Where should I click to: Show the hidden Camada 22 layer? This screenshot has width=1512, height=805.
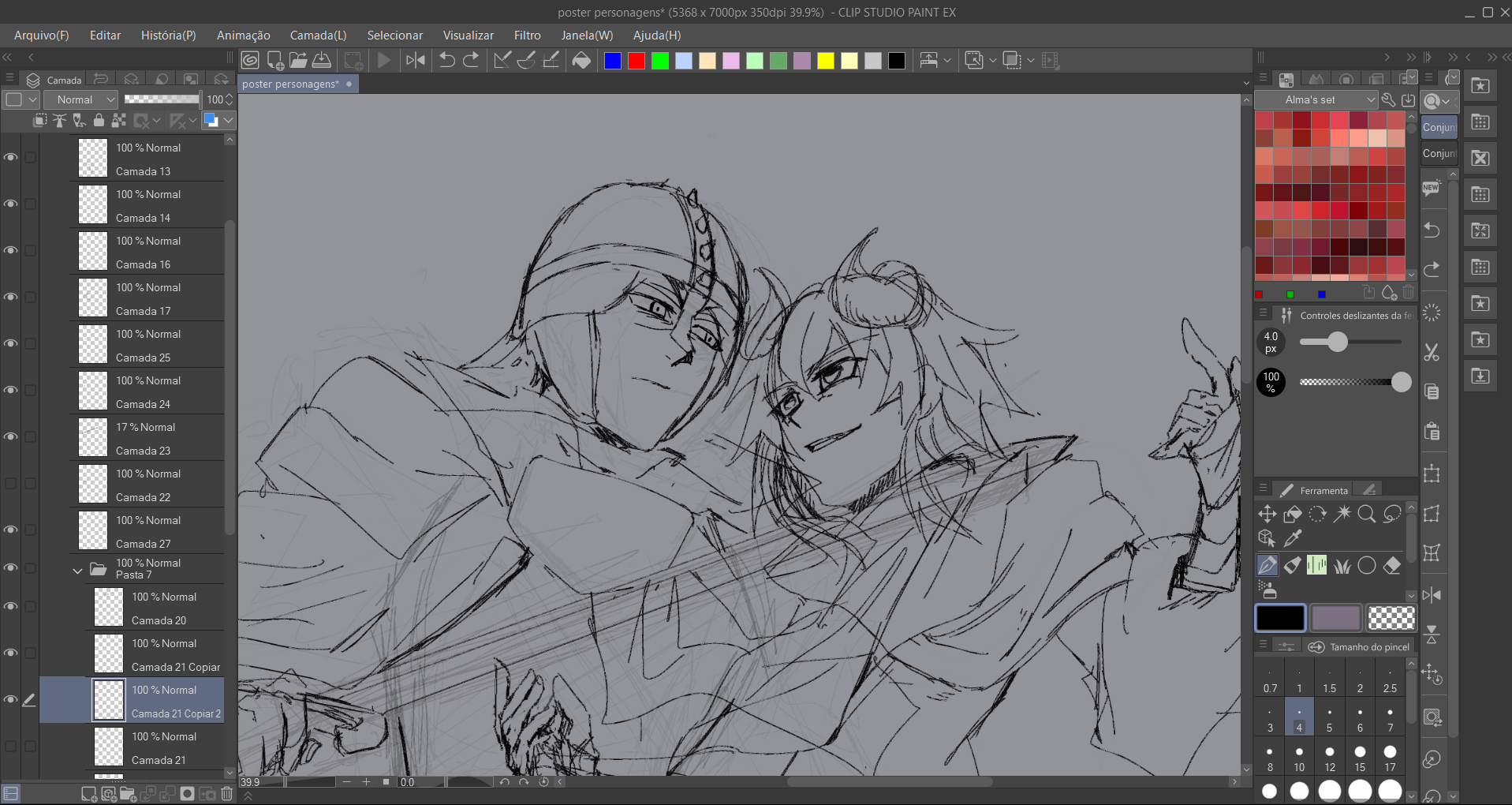[x=11, y=484]
